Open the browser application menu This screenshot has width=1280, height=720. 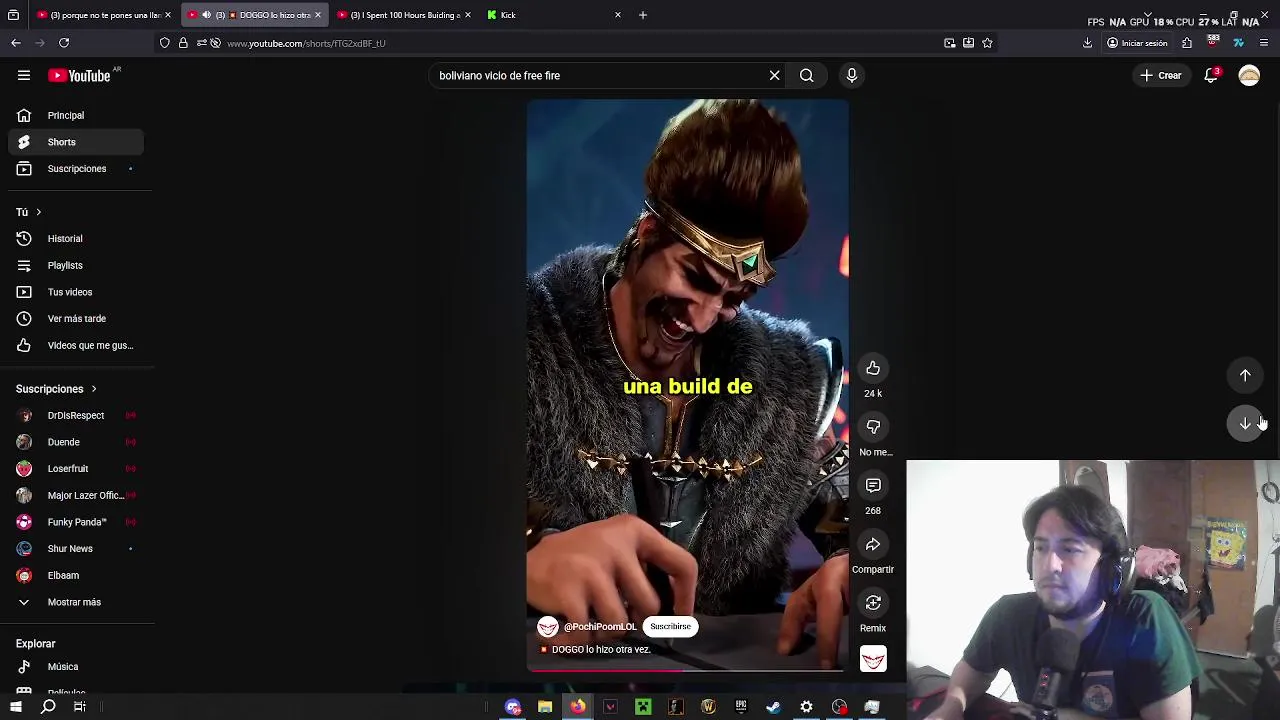[1264, 43]
